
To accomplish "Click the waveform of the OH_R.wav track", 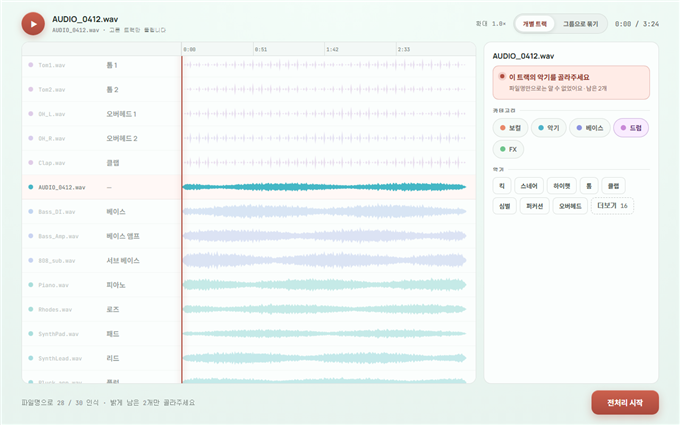I will click(x=324, y=138).
